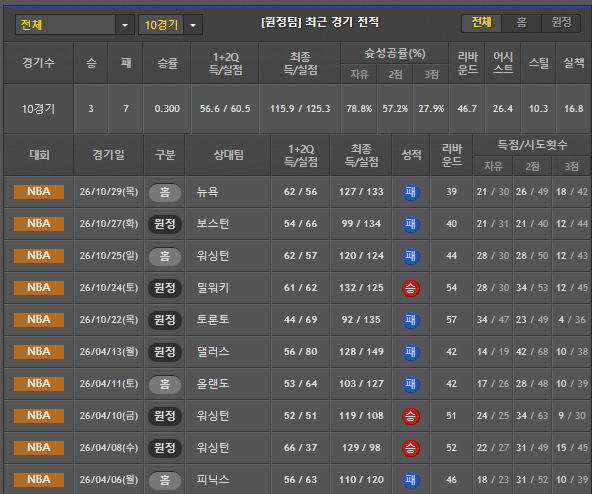The height and width of the screenshot is (494, 592).
Task: Click the arrow beside the 전체 combo box
Action: tap(125, 25)
